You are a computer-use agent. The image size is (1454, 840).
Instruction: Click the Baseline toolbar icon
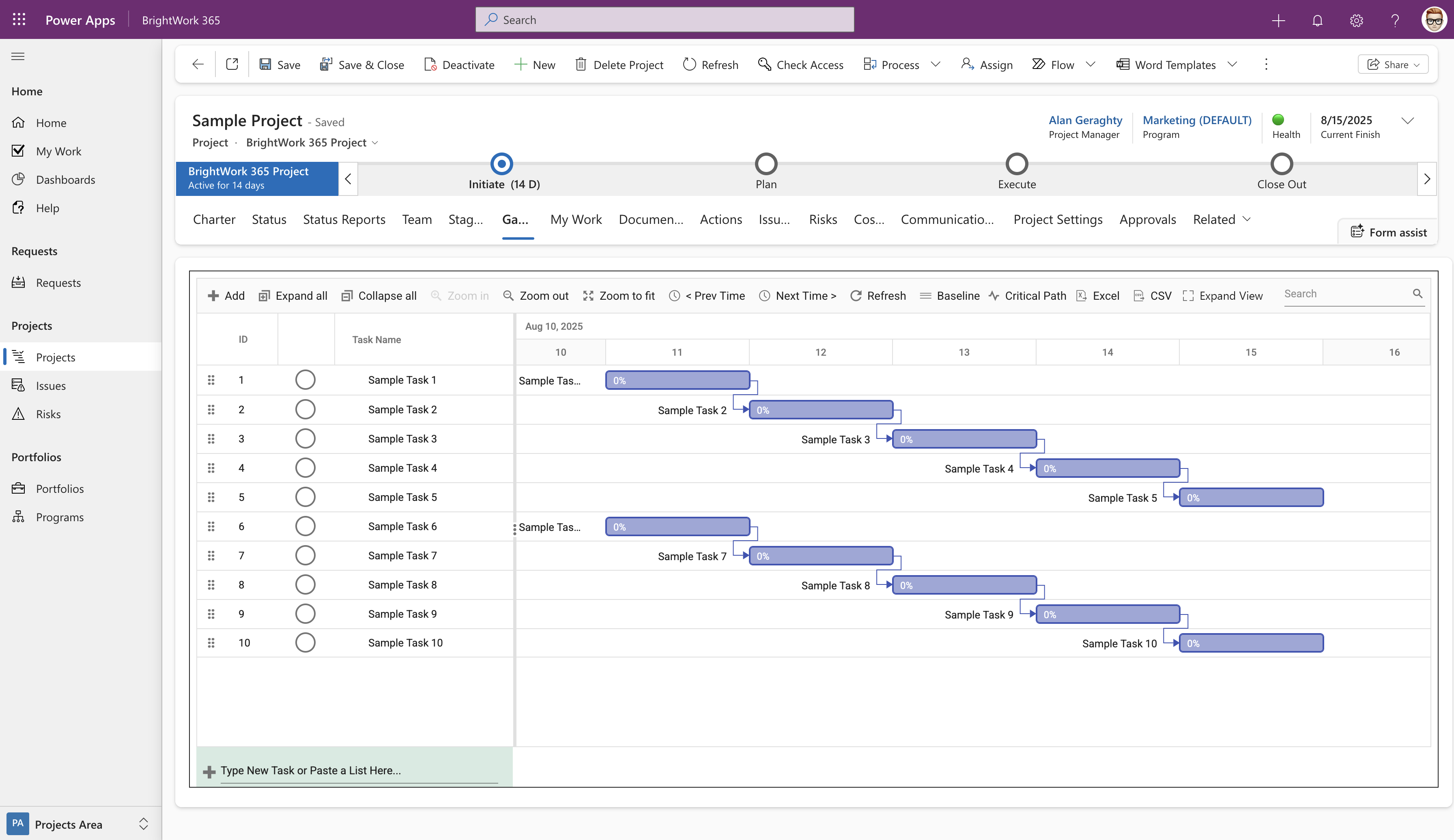[x=925, y=295]
